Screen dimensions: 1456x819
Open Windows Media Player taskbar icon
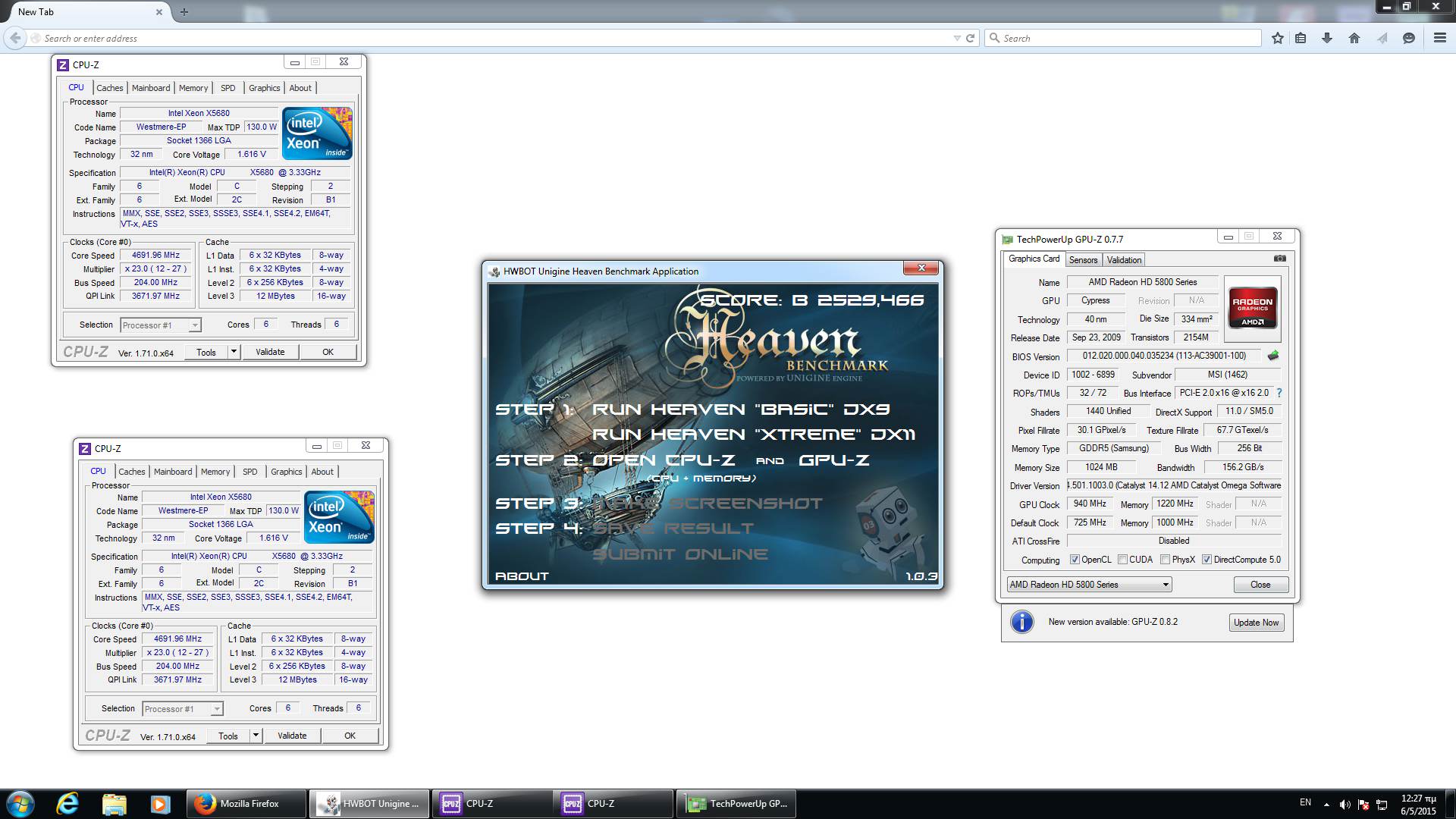[x=160, y=804]
